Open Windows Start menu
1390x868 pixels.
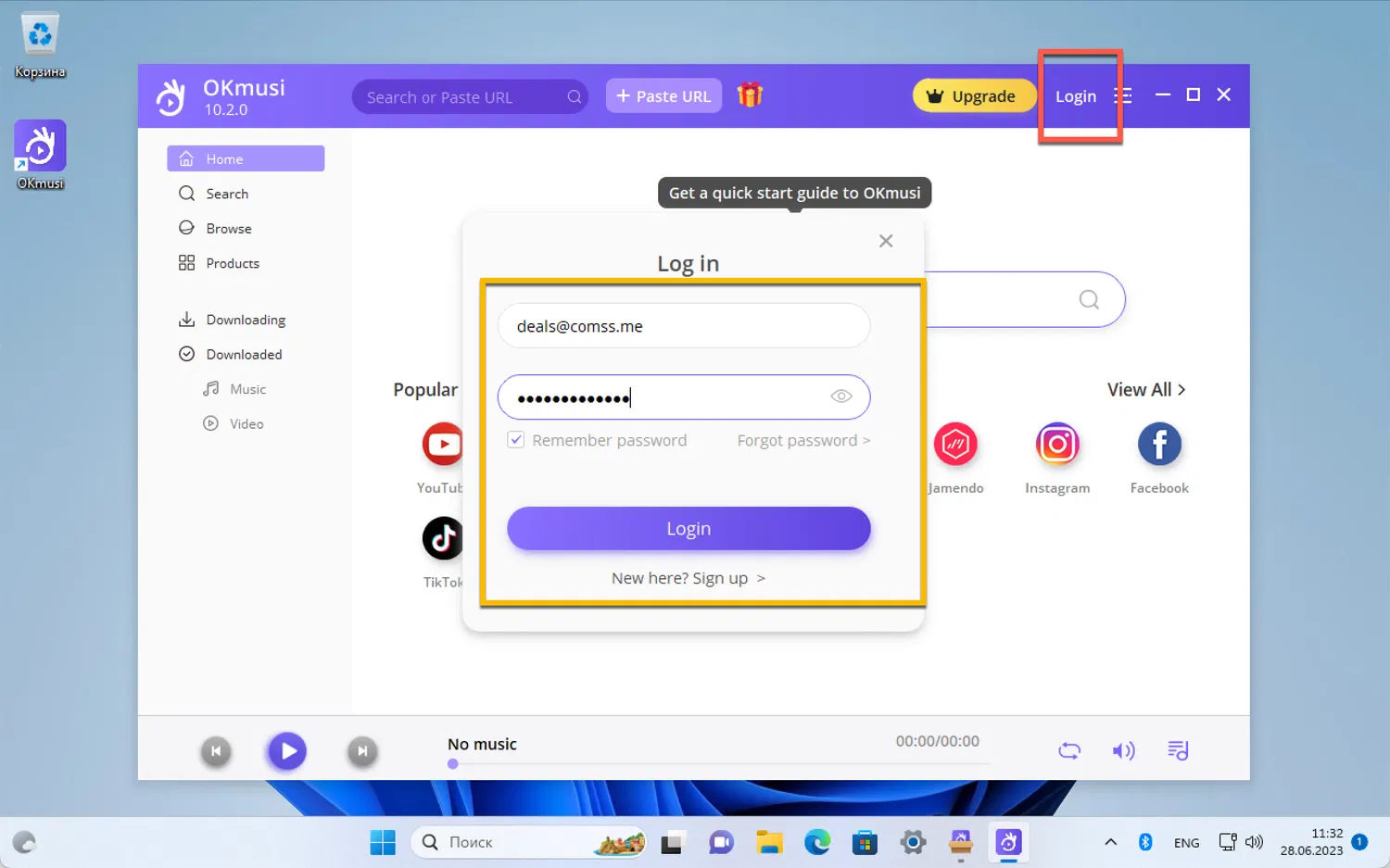click(x=383, y=842)
